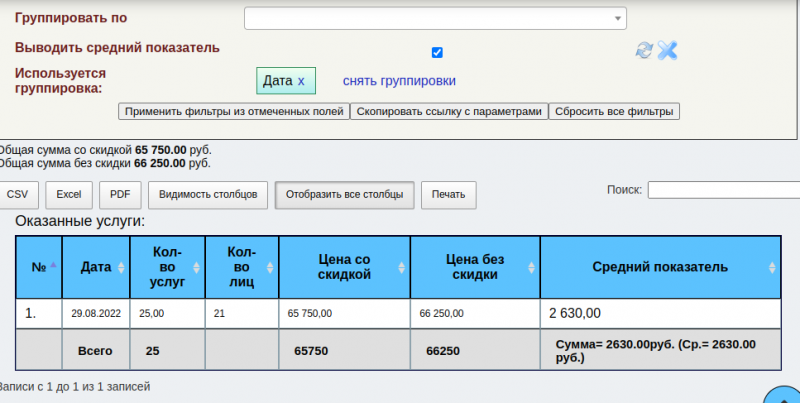The width and height of the screenshot is (800, 403).
Task: Click the round blue scroll-up button
Action: coord(783,396)
